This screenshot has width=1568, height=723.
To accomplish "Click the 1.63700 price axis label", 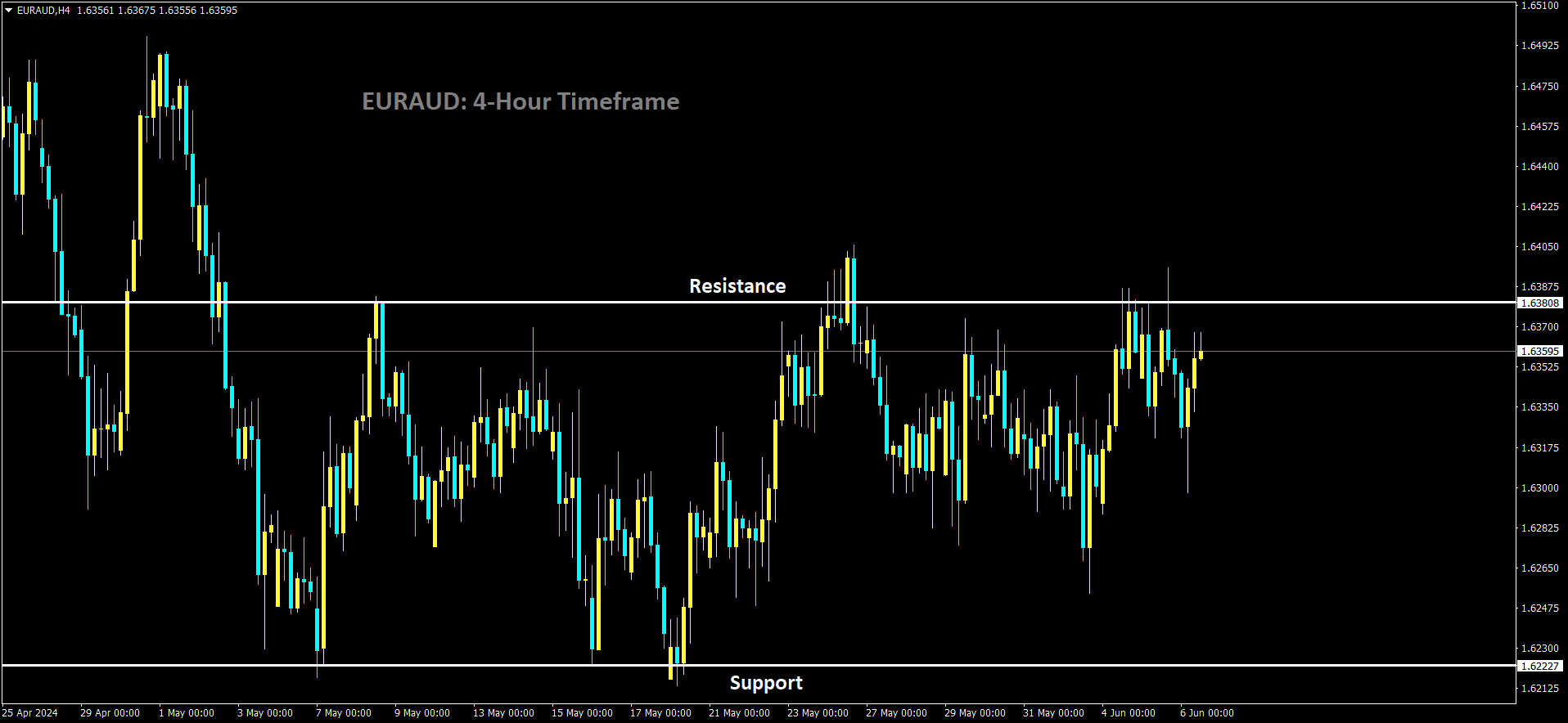I will coord(1540,326).
